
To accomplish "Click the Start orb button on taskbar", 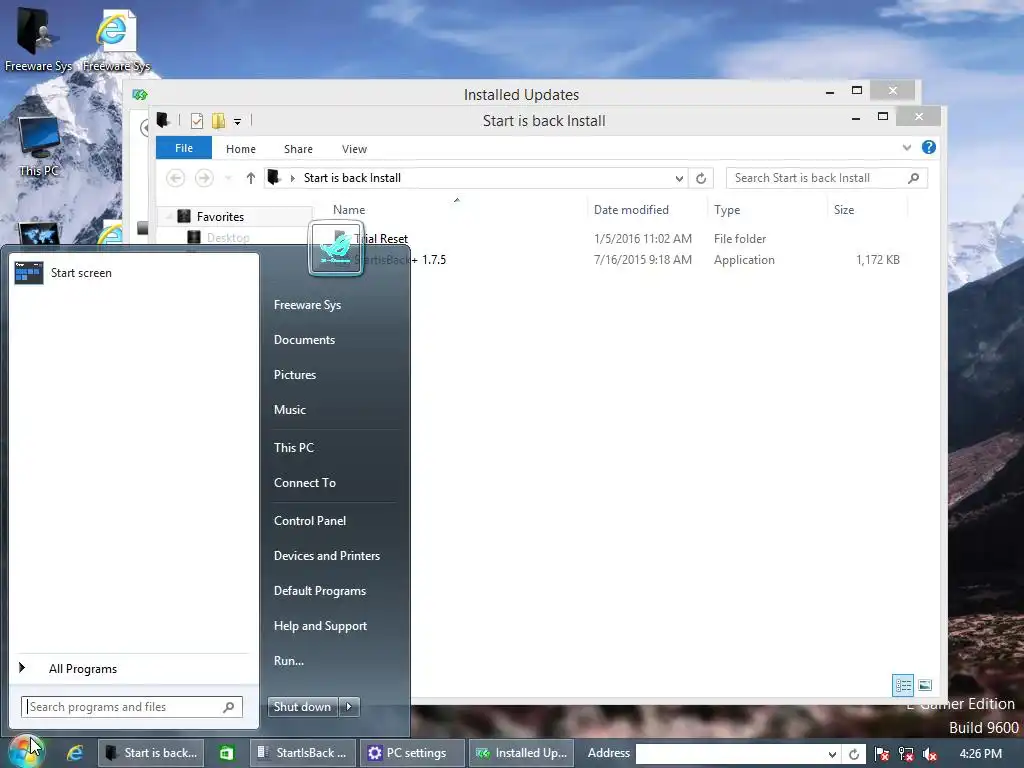I will [x=25, y=752].
